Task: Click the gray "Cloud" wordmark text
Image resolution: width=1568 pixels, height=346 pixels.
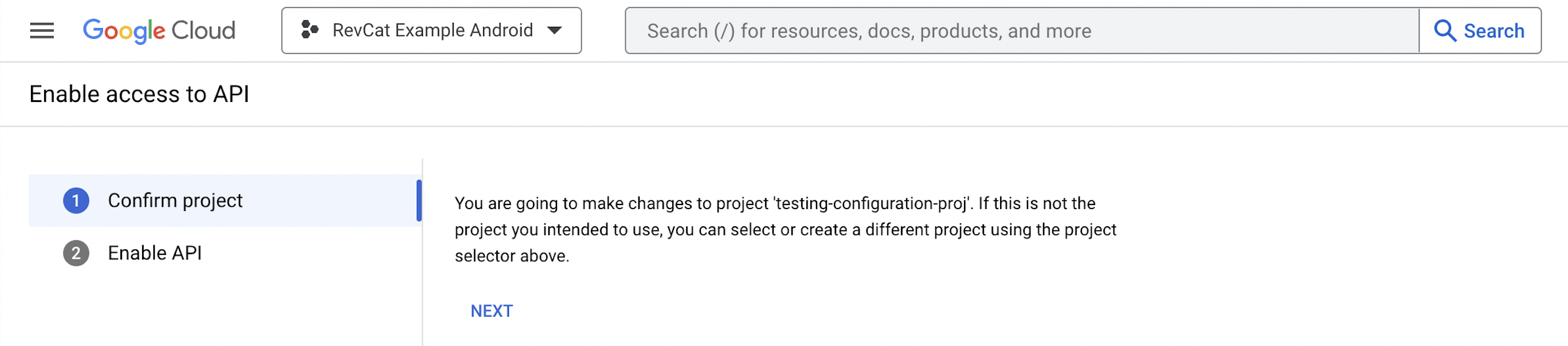Action: click(203, 30)
